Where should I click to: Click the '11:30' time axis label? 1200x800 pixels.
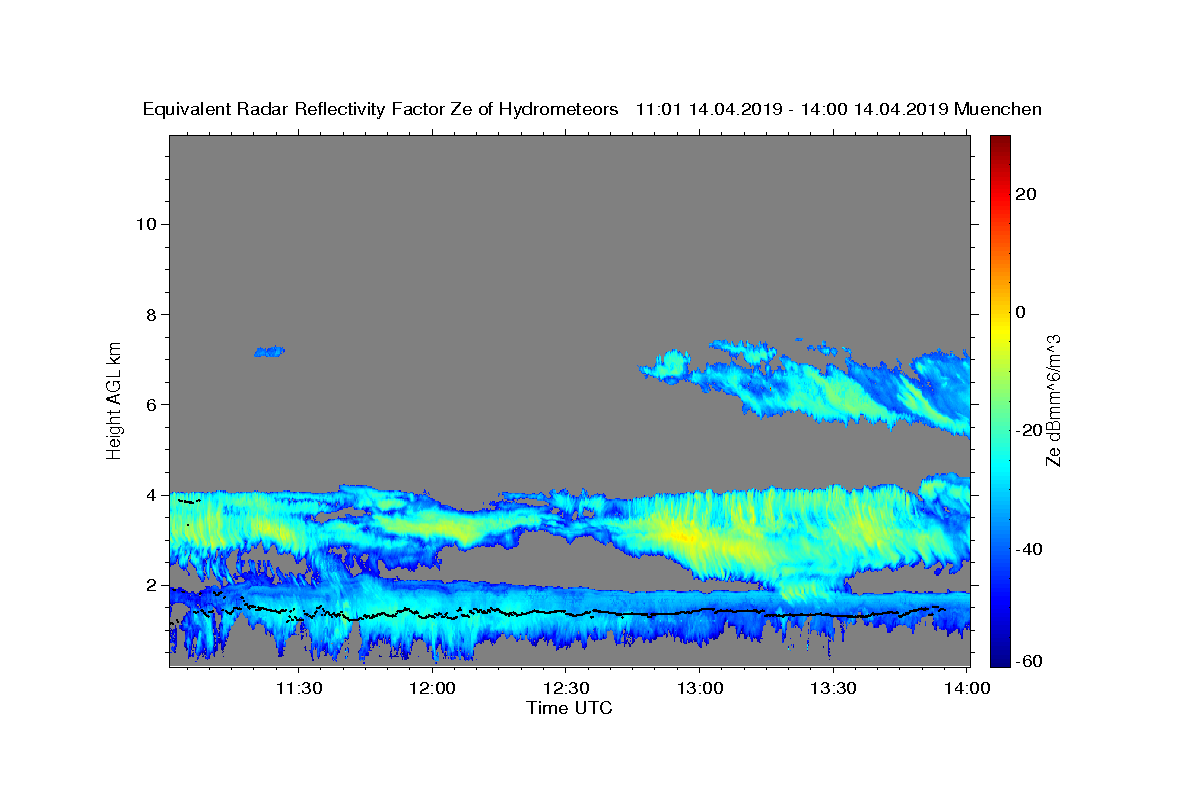[298, 689]
